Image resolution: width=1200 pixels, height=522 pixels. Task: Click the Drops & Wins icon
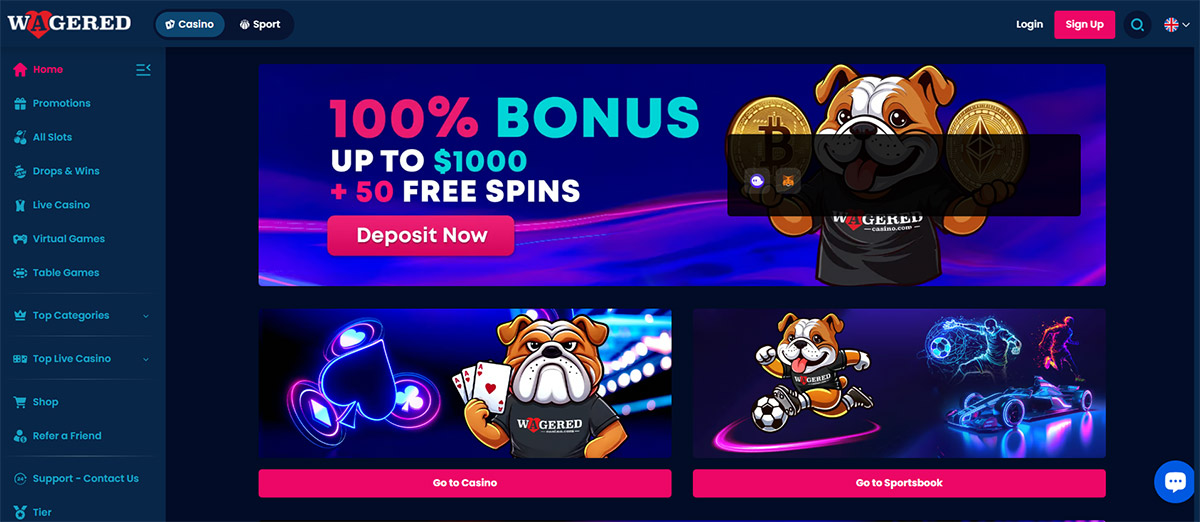pos(21,171)
